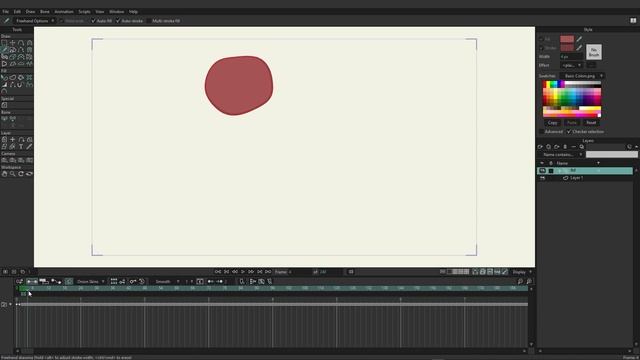The image size is (640, 360).
Task: Click the stroke color swatch
Action: point(567,48)
